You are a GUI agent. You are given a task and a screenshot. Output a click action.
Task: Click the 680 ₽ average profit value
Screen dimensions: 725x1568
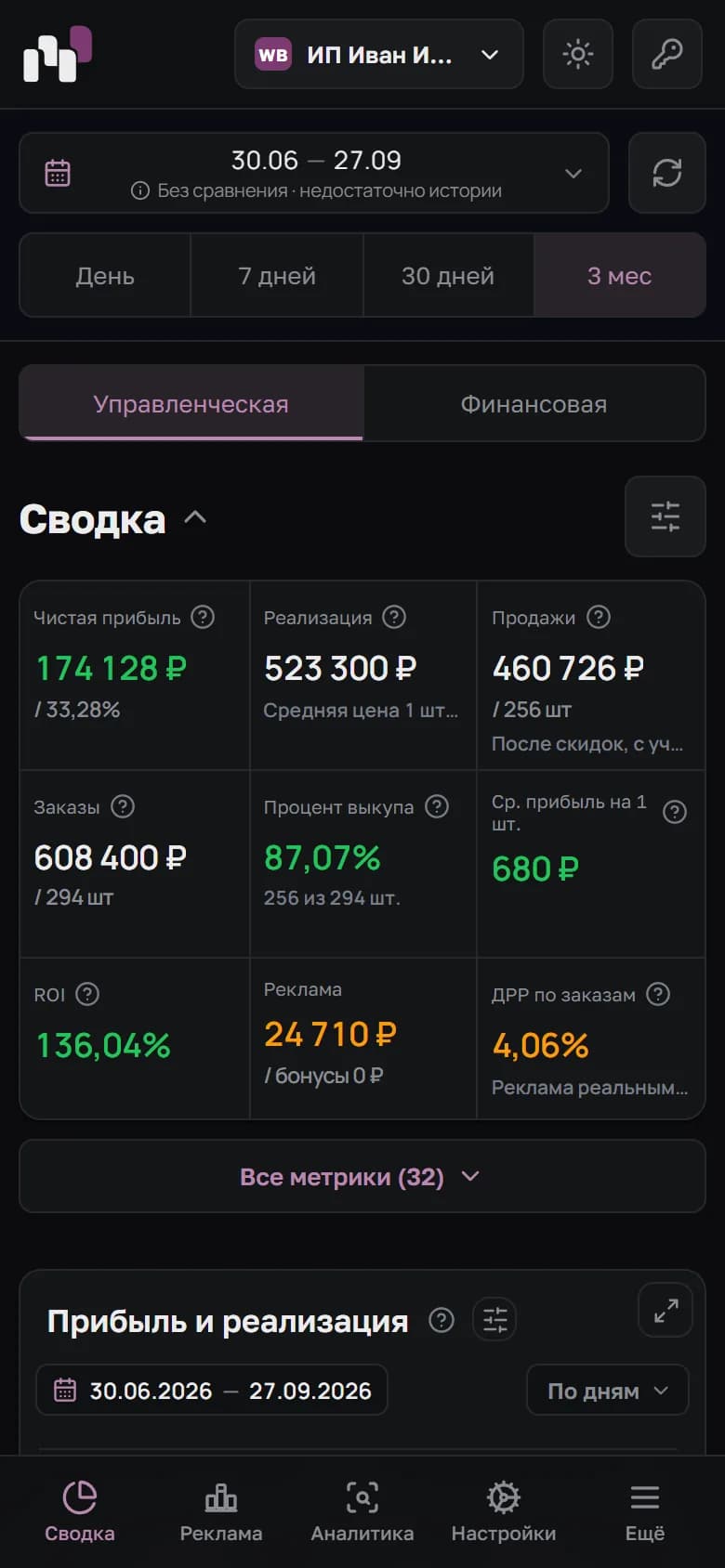tap(535, 869)
